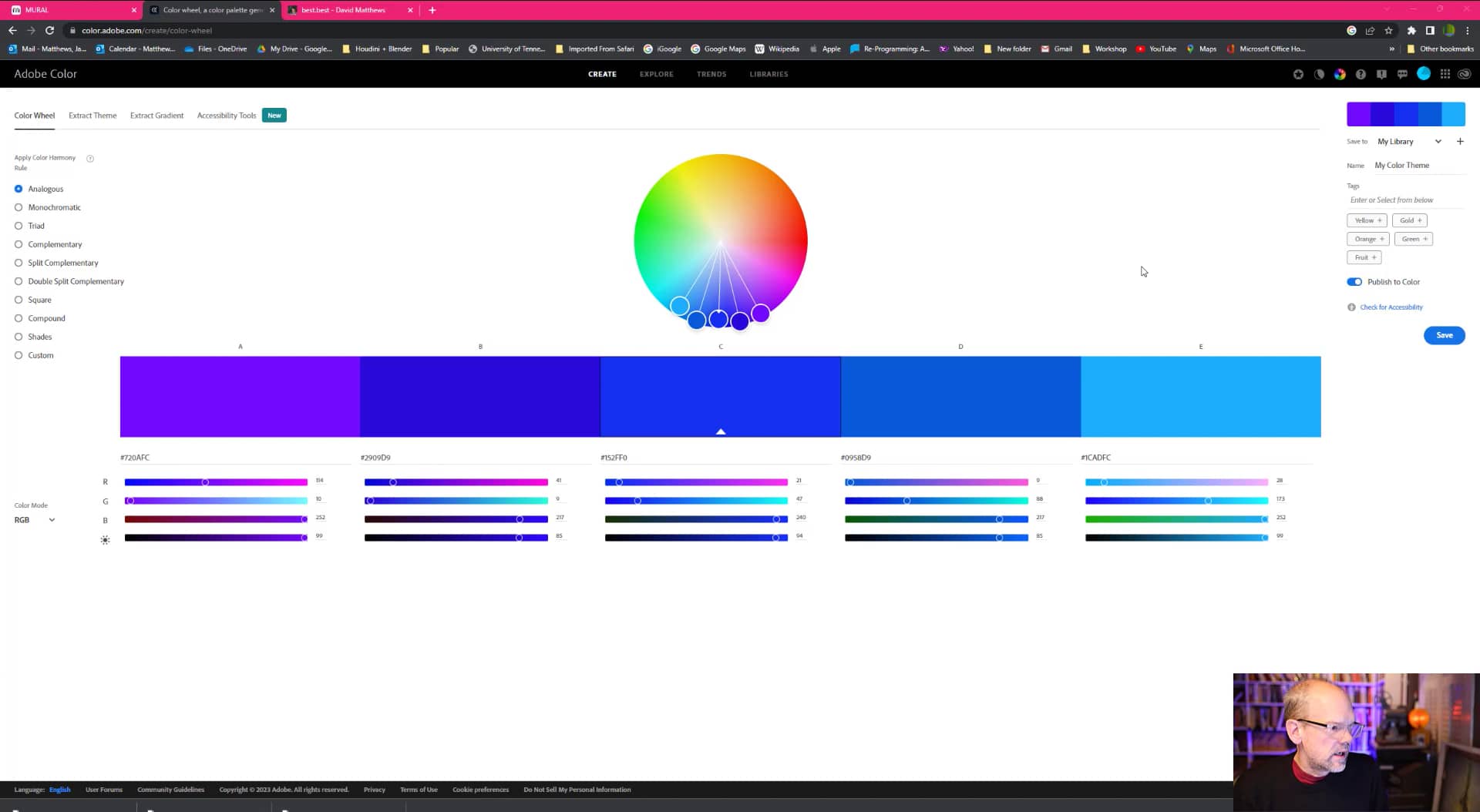The height and width of the screenshot is (812, 1480).
Task: Click the Creative Cloud icon in the header
Action: [x=1464, y=74]
